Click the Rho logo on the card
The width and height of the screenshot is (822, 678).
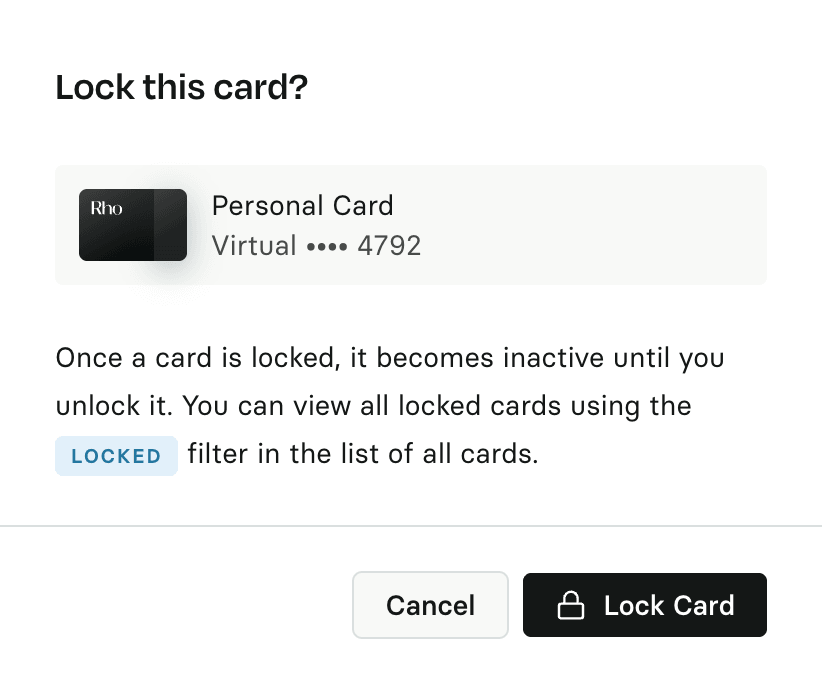tap(106, 209)
